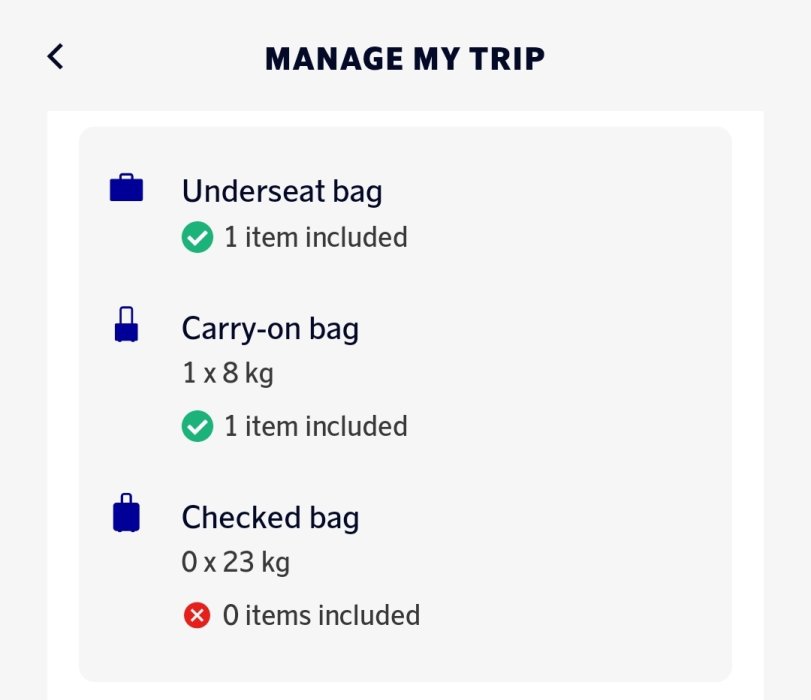Viewport: 811px width, 700px height.
Task: Click the Carry-on bag trolley icon
Action: tap(126, 325)
